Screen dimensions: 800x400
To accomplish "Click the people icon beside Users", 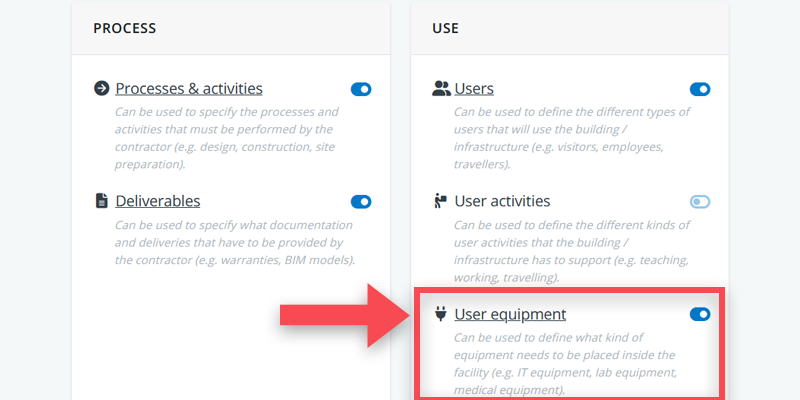I will [x=441, y=89].
